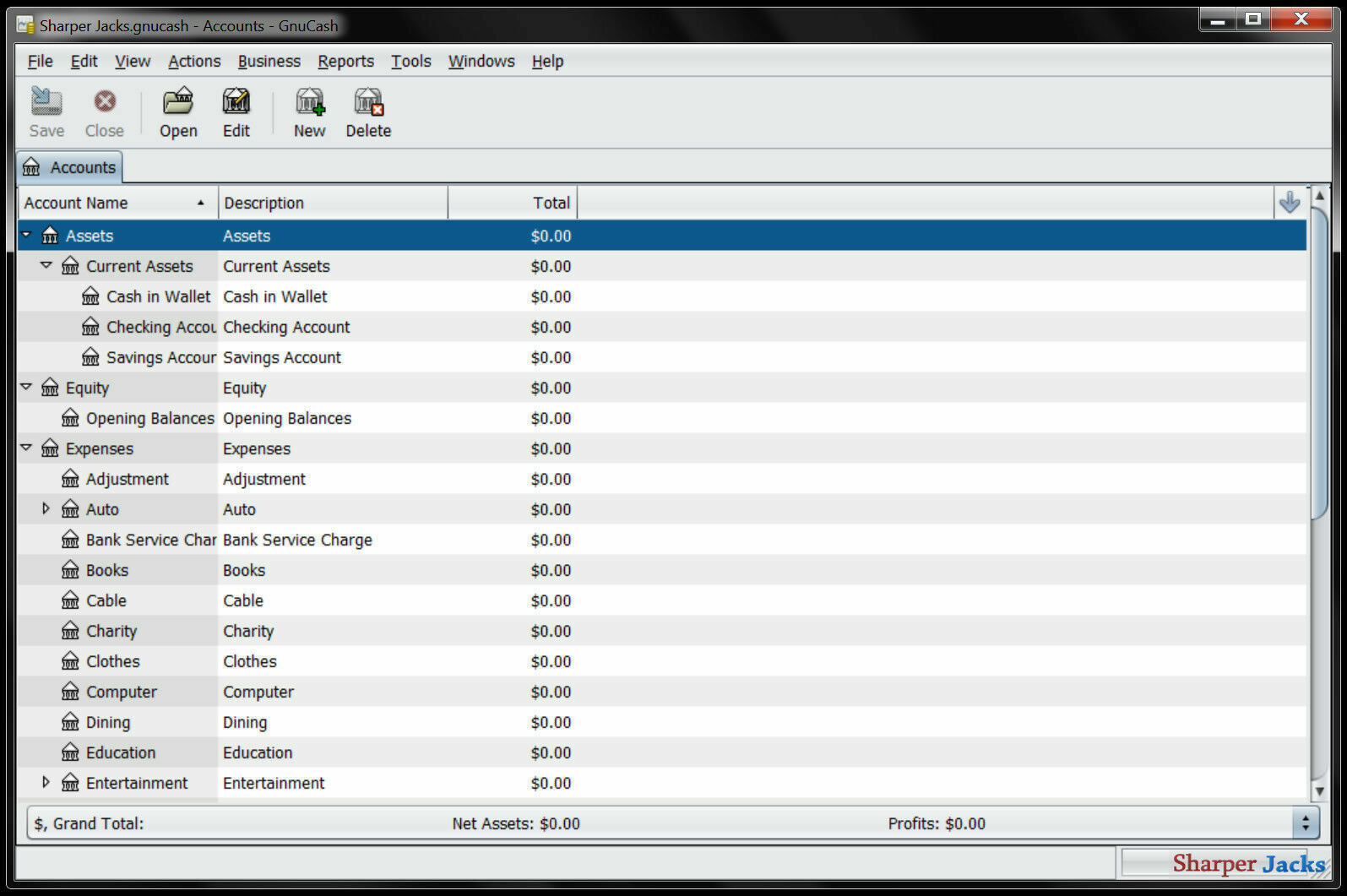Open the Actions menu
The image size is (1347, 896).
click(194, 61)
